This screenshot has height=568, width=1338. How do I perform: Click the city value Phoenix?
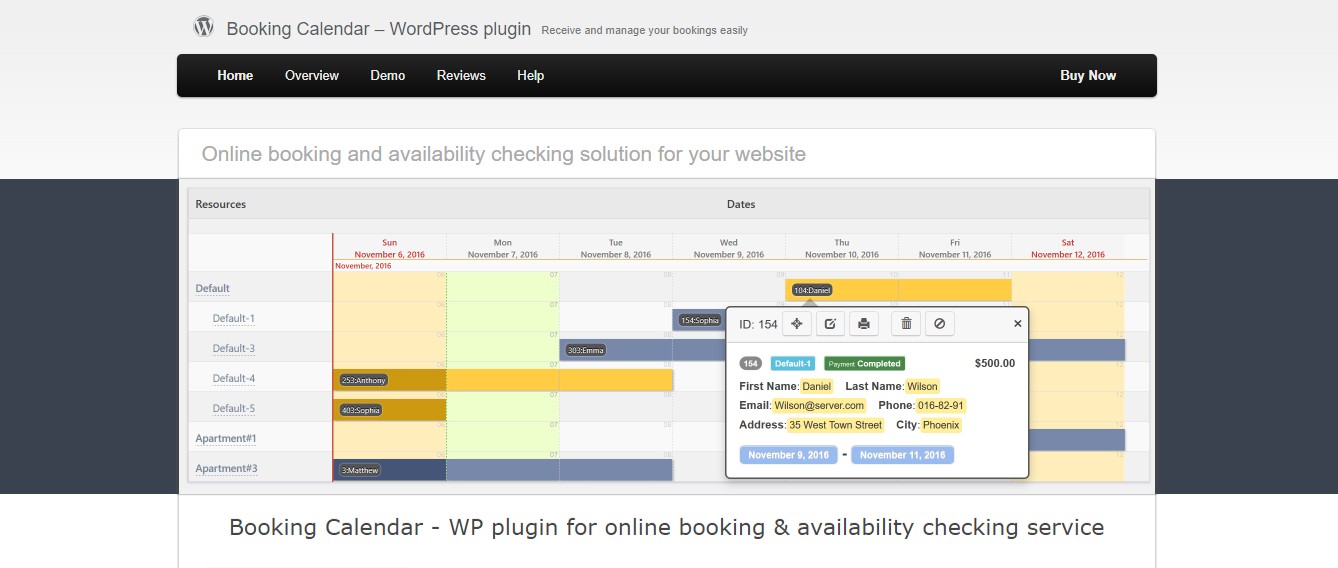point(941,425)
